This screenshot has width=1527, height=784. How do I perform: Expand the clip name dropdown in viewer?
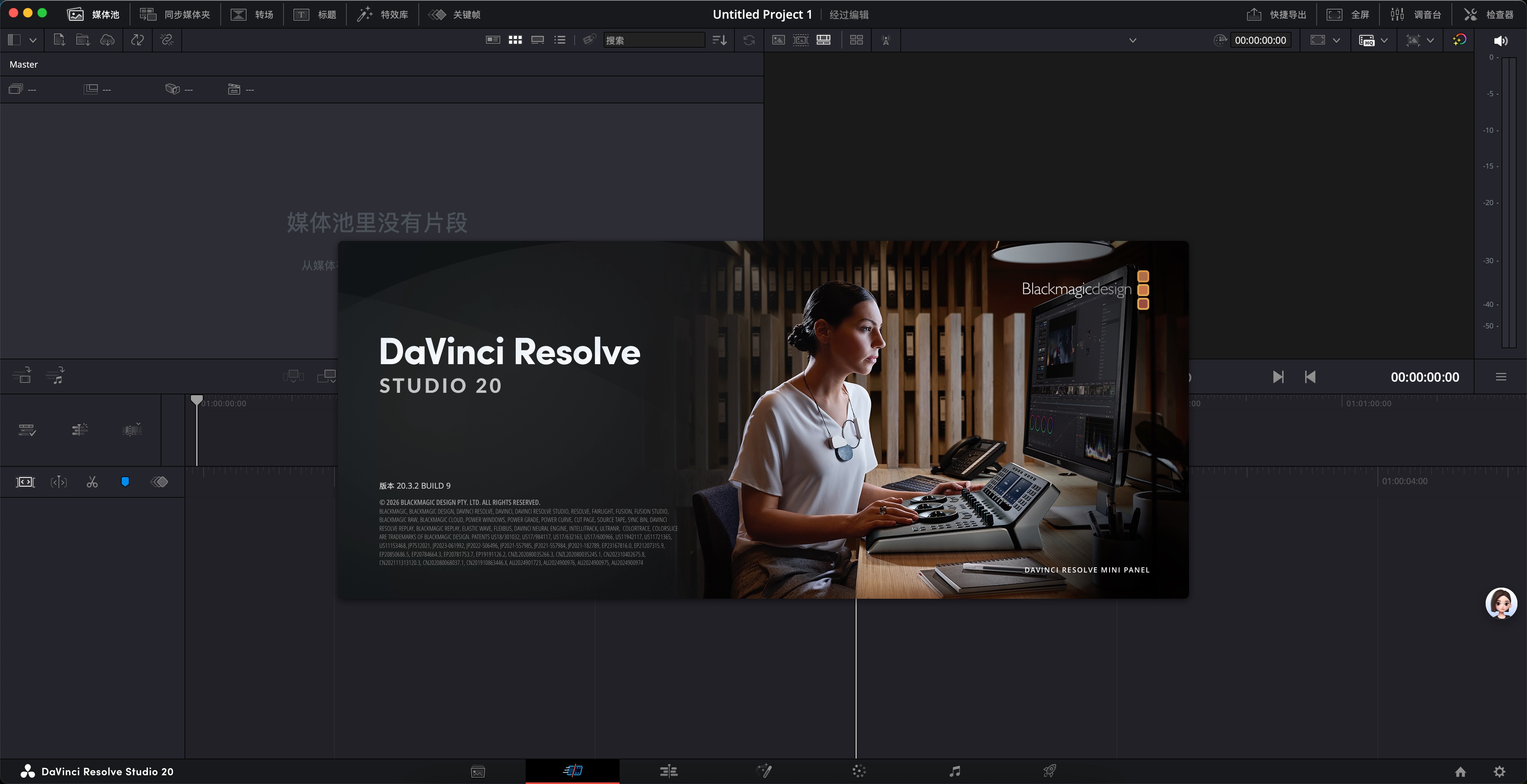point(1132,40)
